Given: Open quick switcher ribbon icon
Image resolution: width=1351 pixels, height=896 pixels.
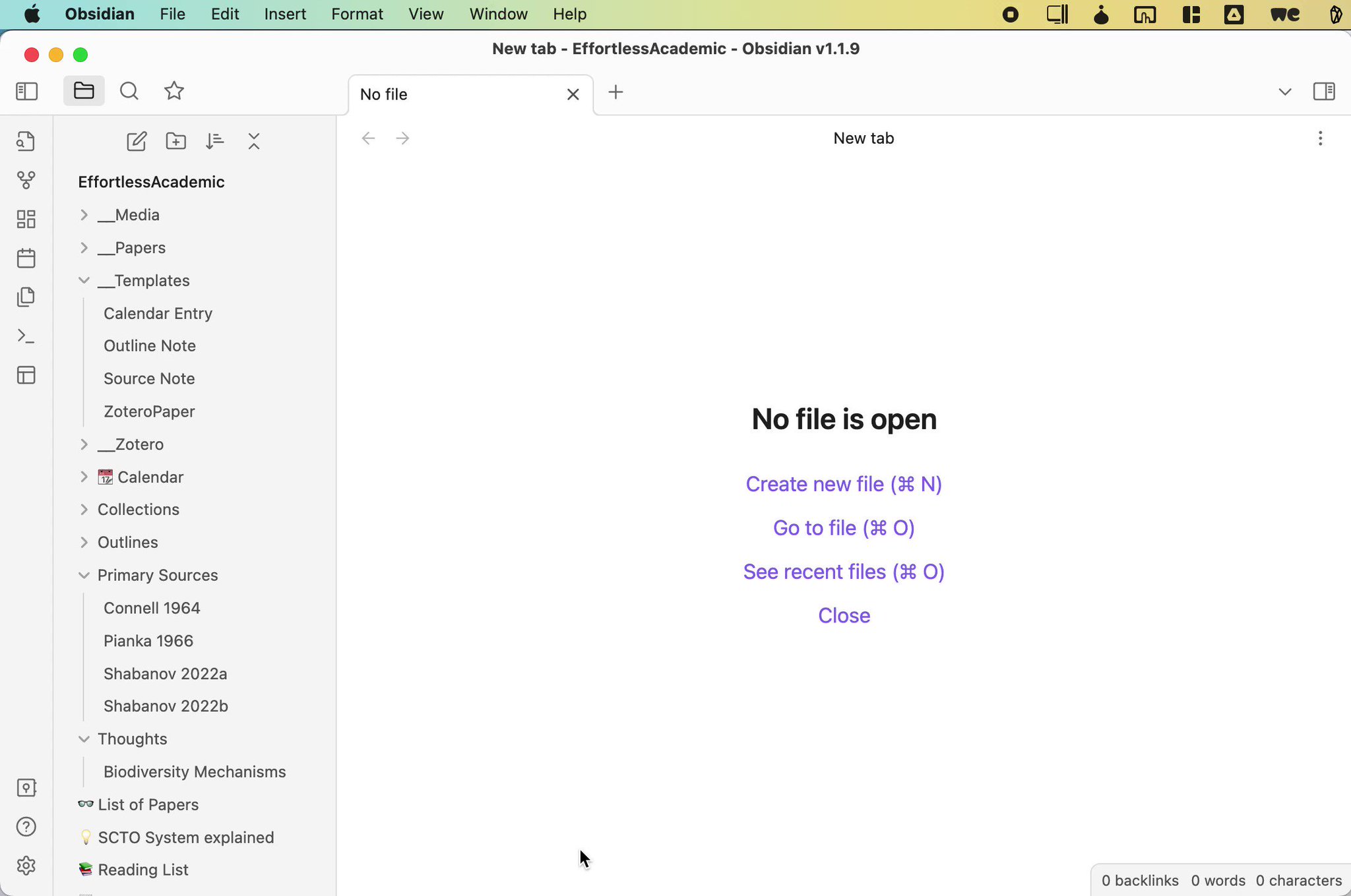Looking at the screenshot, I should pyautogui.click(x=26, y=141).
